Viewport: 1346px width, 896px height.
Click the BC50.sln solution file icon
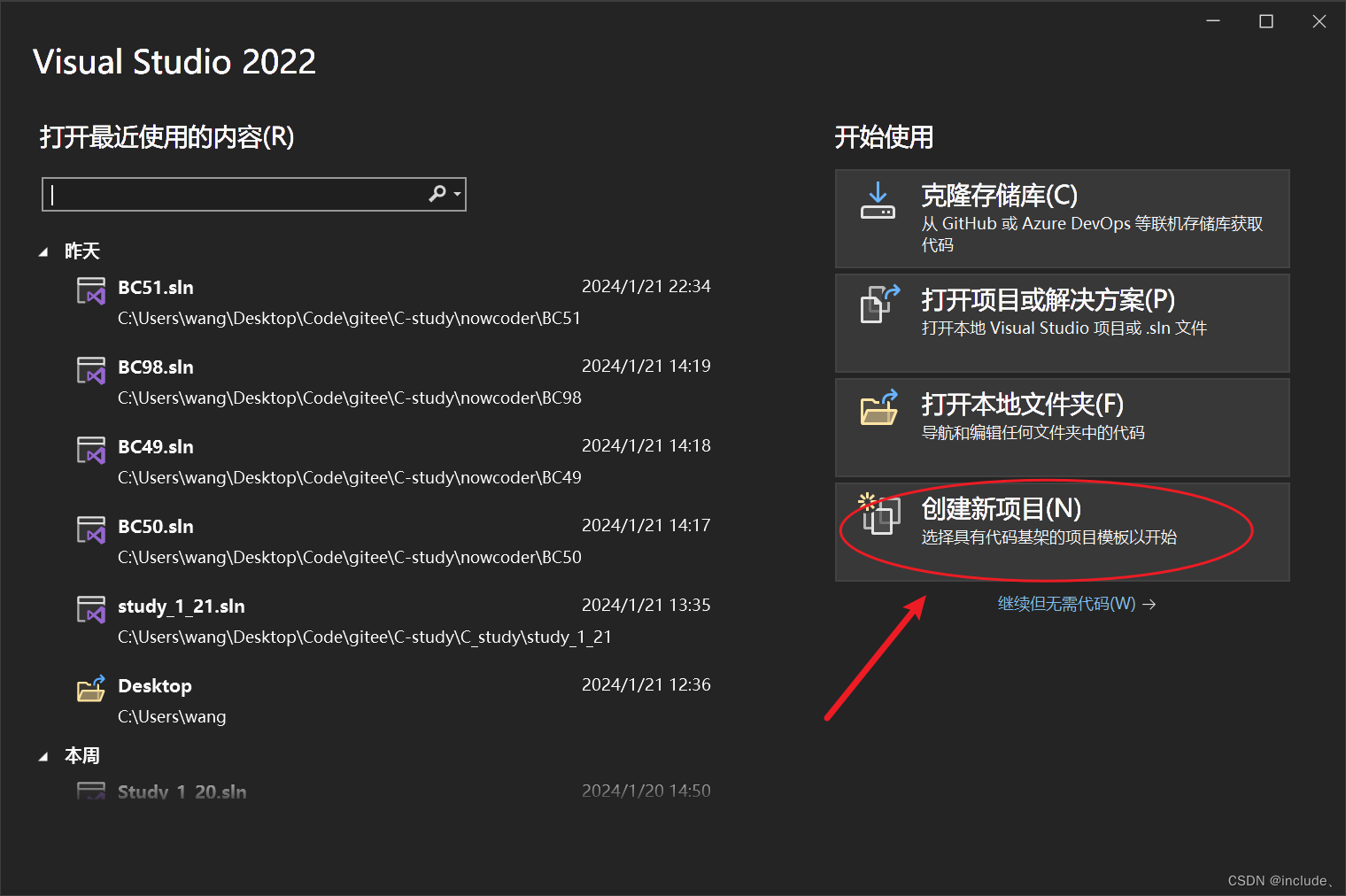tap(91, 529)
